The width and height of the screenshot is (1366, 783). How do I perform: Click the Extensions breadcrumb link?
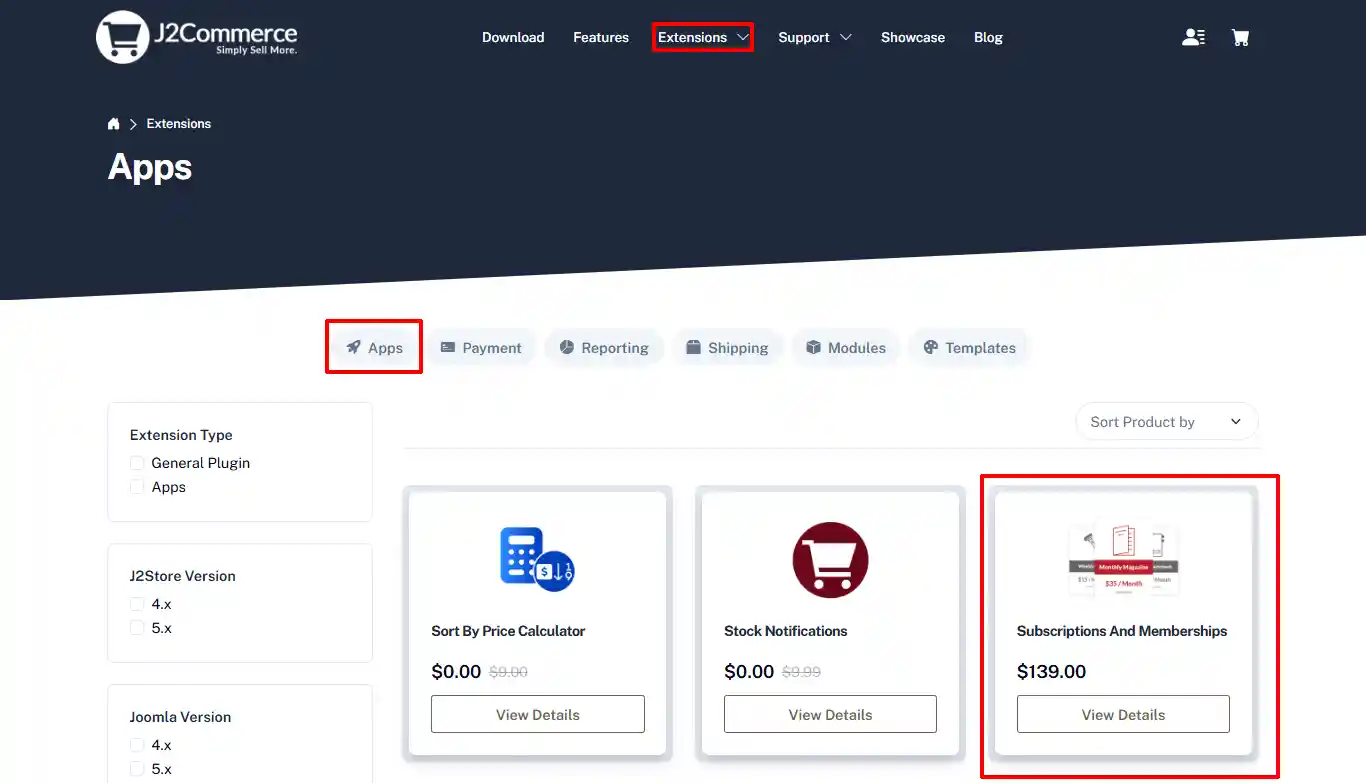point(179,124)
